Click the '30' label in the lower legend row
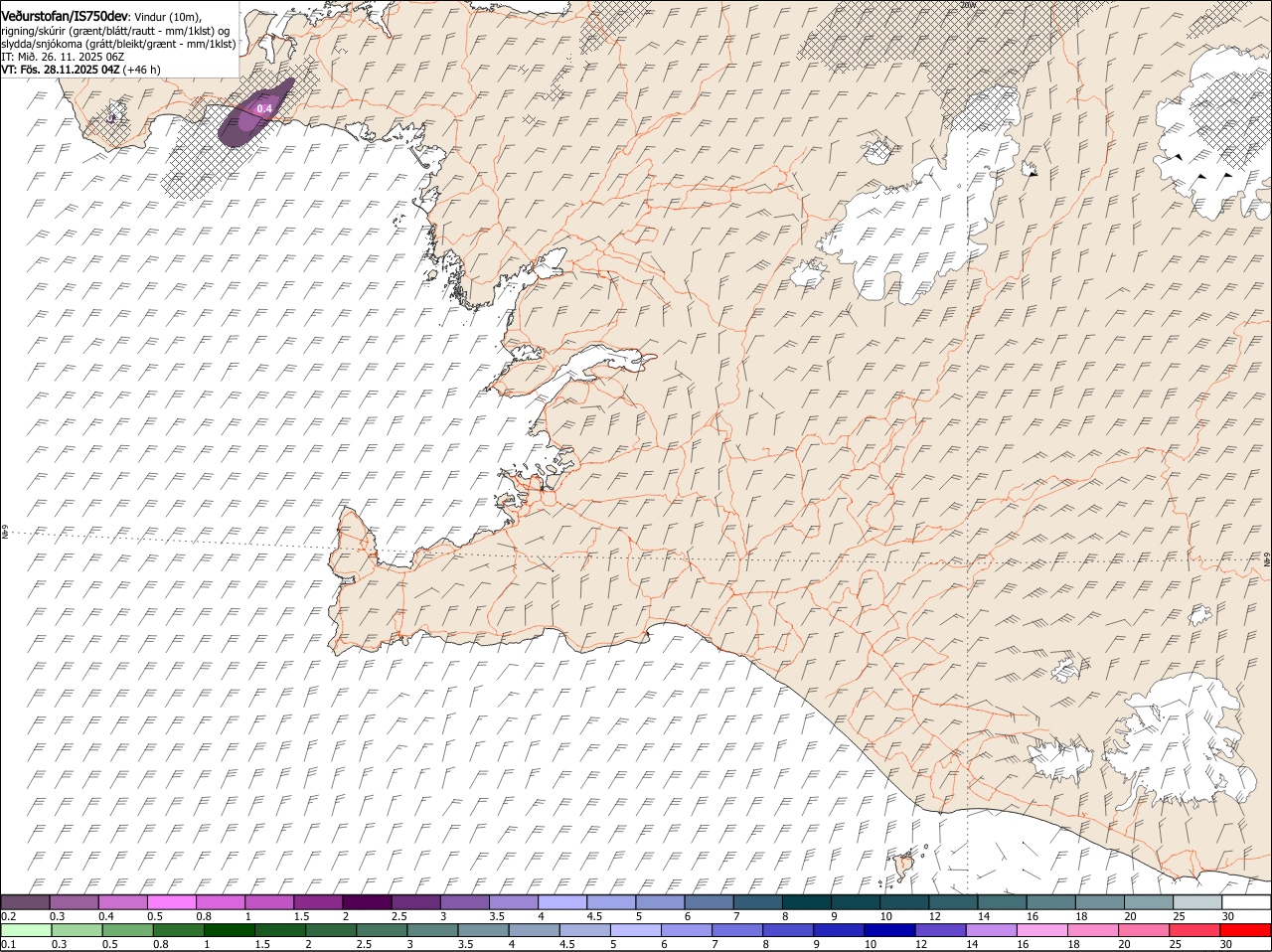The height and width of the screenshot is (952, 1272). [x=1225, y=944]
